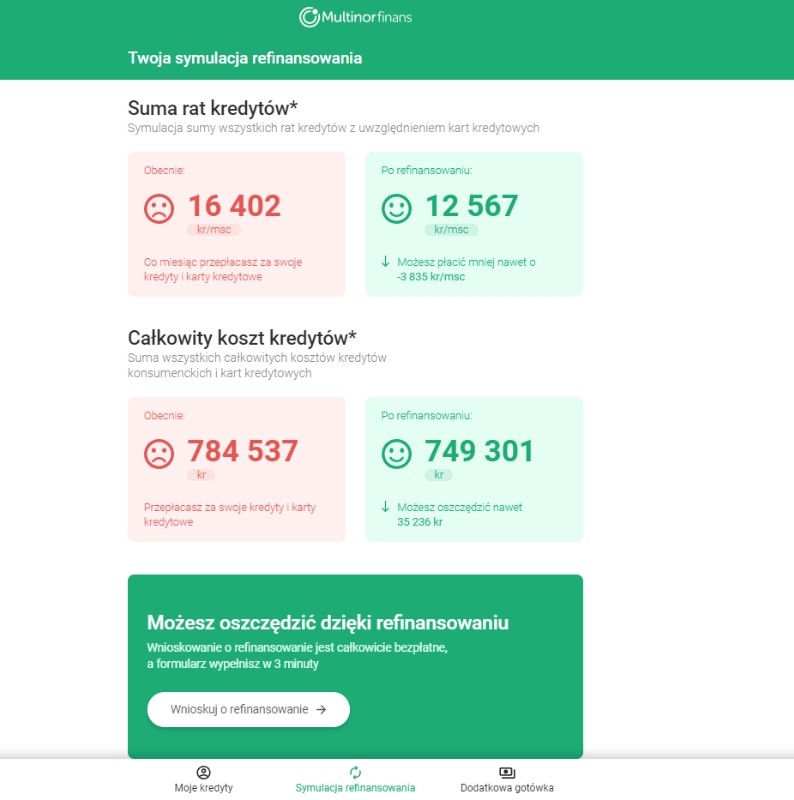Switch to Dodatkowa gotówka tab label
Screen dimensions: 794x800
tap(507, 788)
